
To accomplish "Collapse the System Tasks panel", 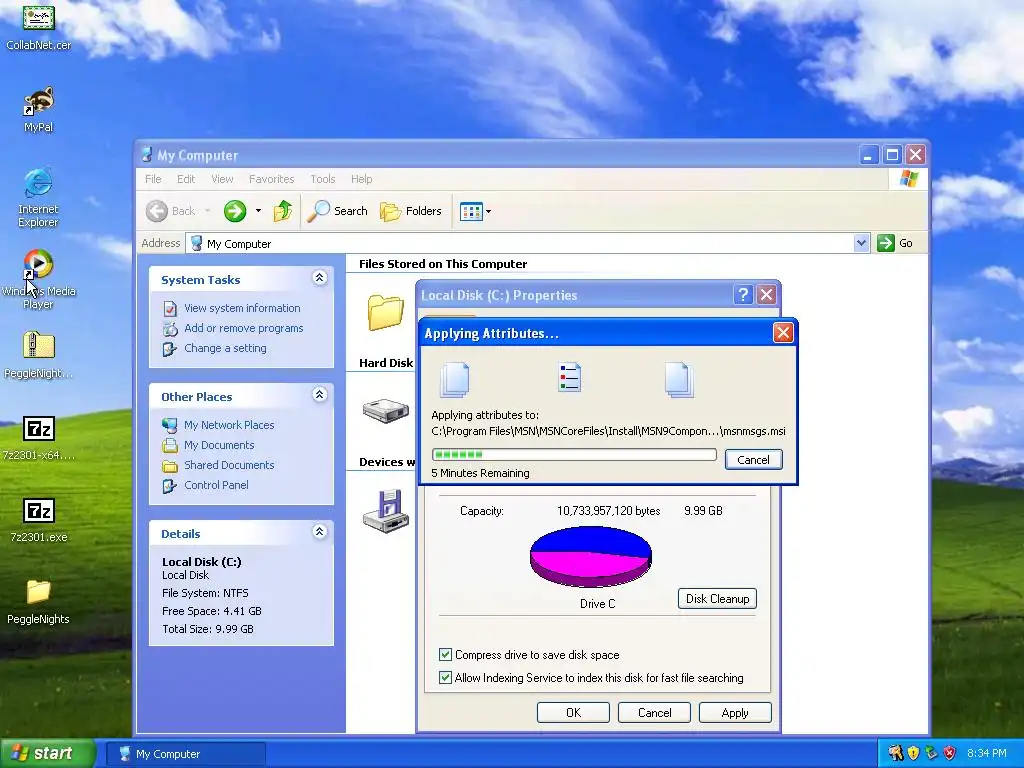I will click(x=319, y=278).
